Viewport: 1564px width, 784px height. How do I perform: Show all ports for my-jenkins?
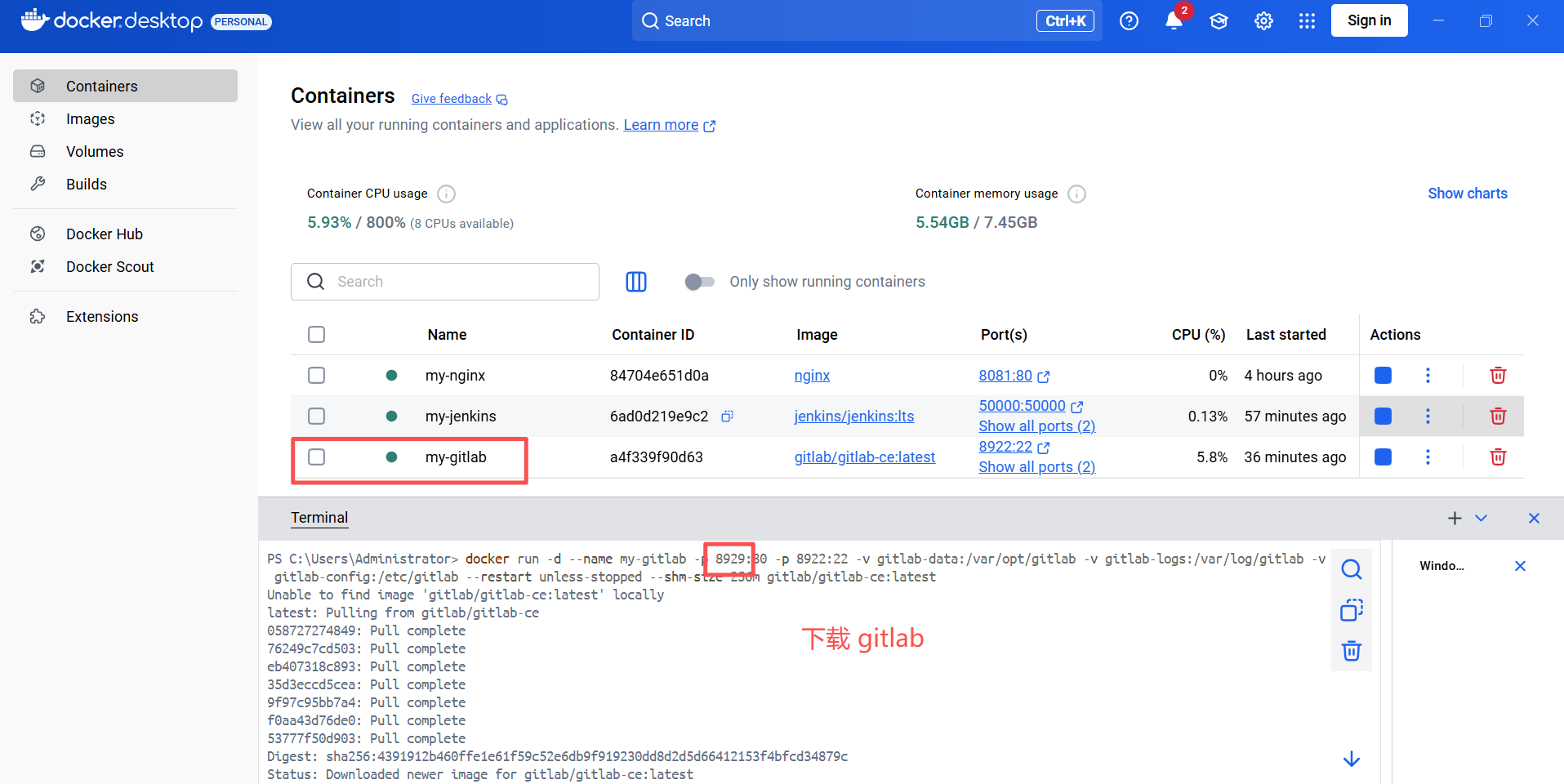pos(1037,426)
